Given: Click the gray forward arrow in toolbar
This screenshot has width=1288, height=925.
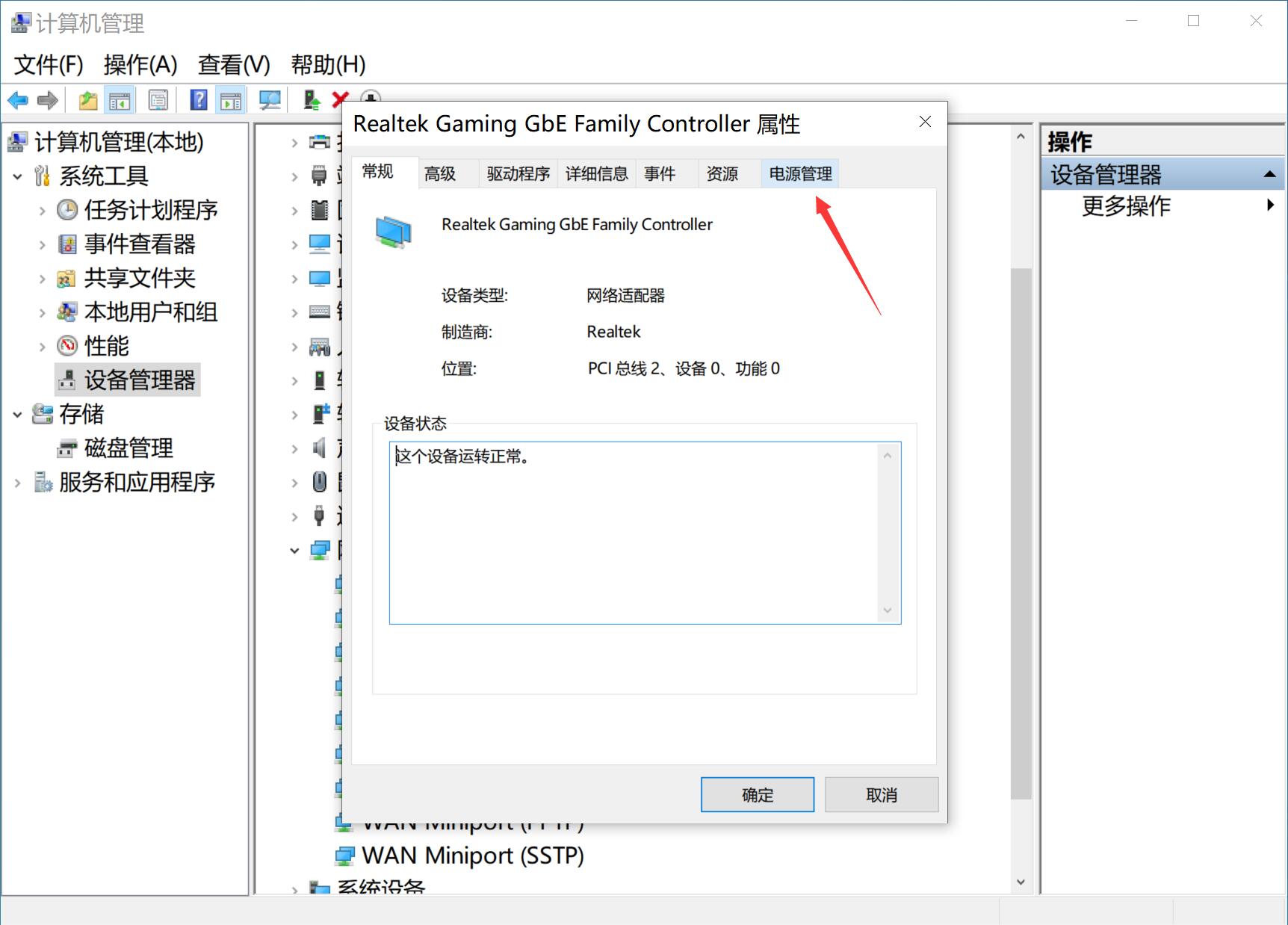Looking at the screenshot, I should pos(48,100).
